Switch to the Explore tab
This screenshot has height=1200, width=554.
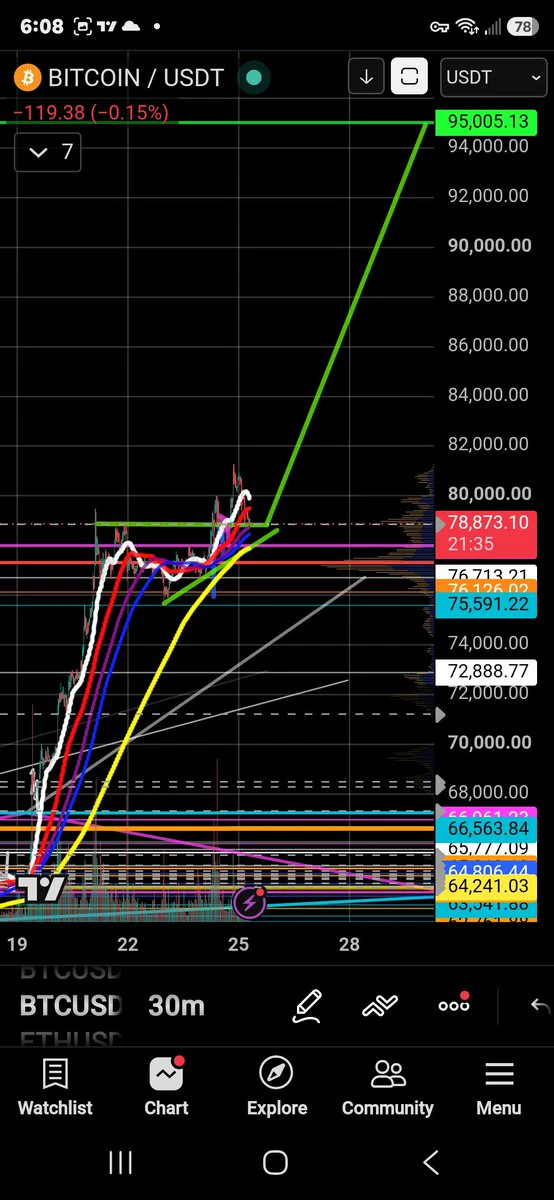277,1087
